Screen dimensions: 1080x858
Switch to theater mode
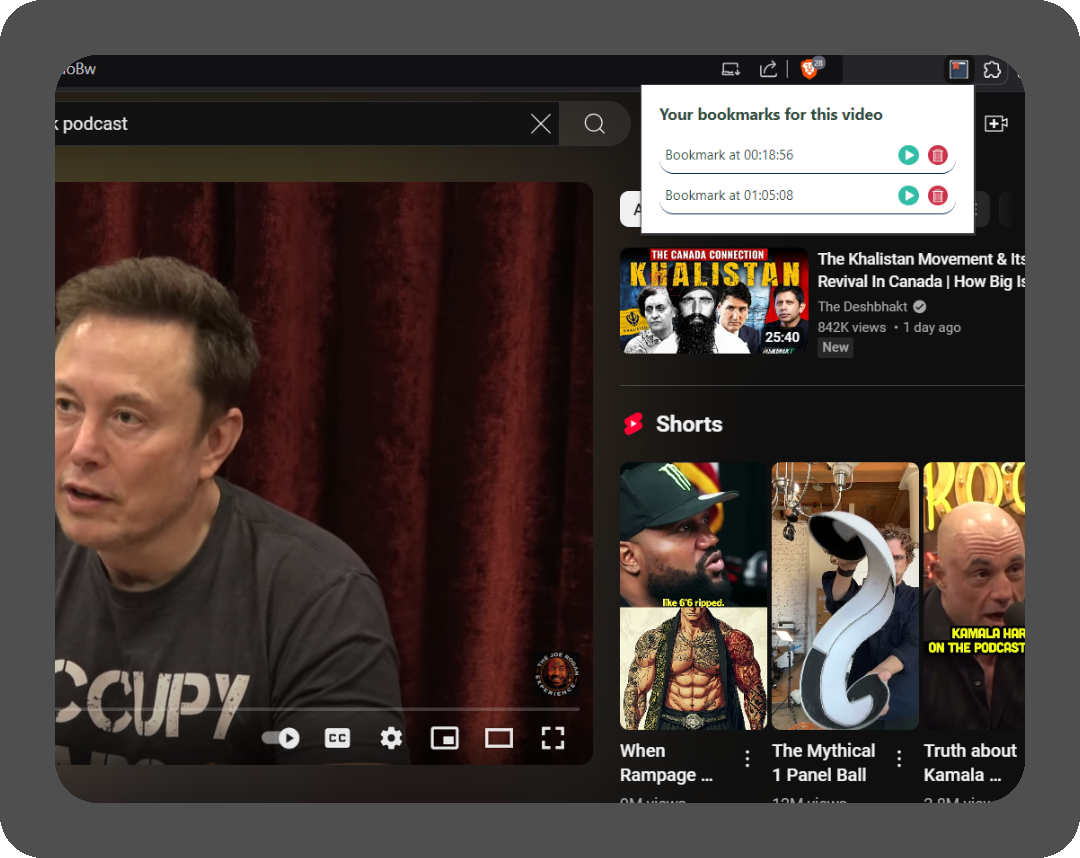coord(498,738)
